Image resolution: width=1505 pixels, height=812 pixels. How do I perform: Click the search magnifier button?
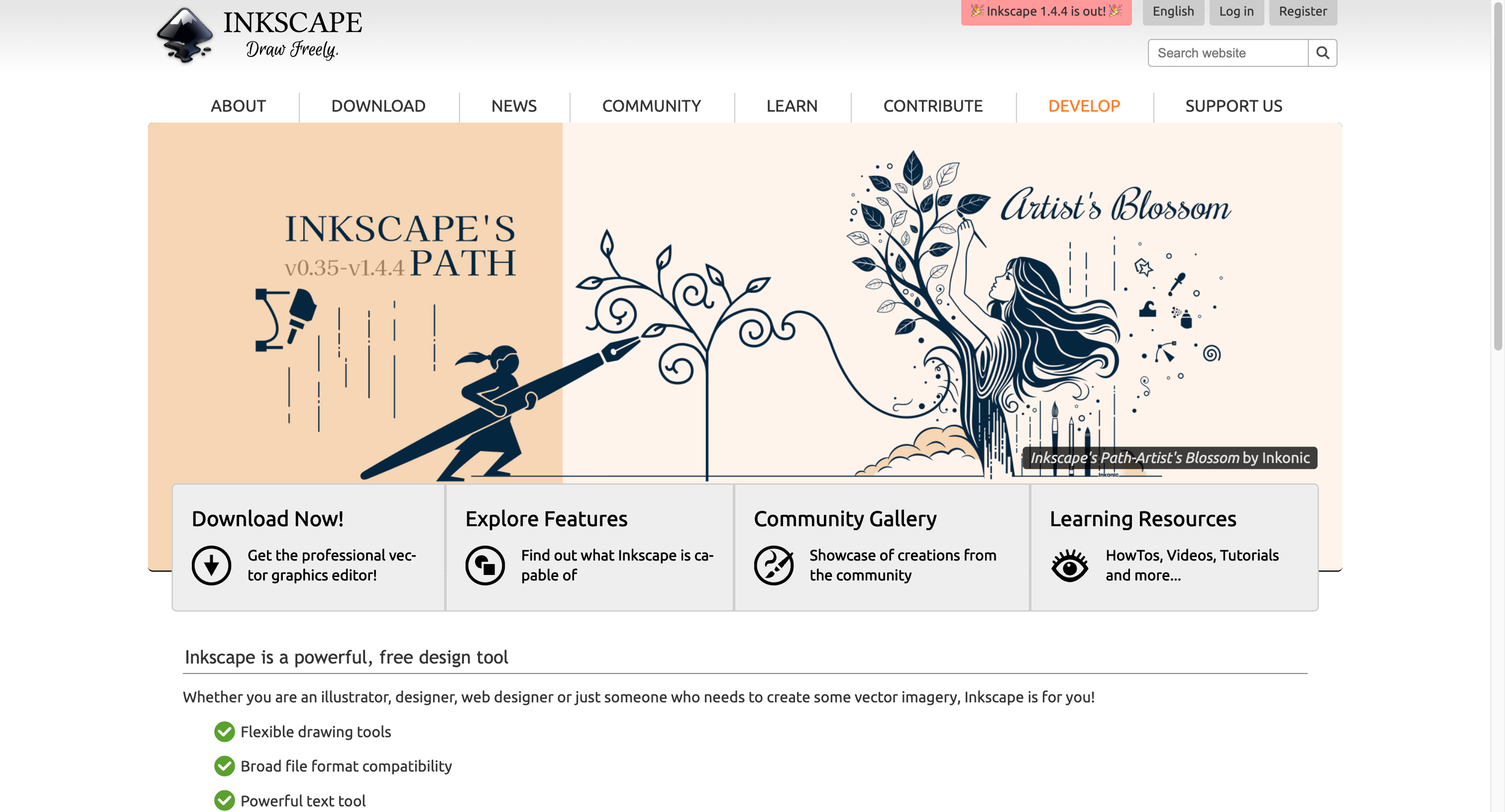click(x=1322, y=53)
